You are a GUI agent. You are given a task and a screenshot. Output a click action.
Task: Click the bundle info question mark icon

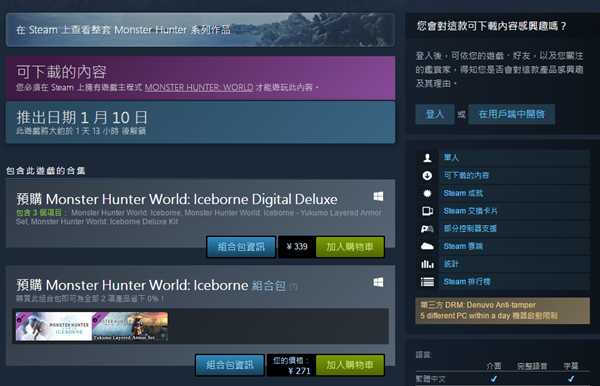click(x=294, y=287)
